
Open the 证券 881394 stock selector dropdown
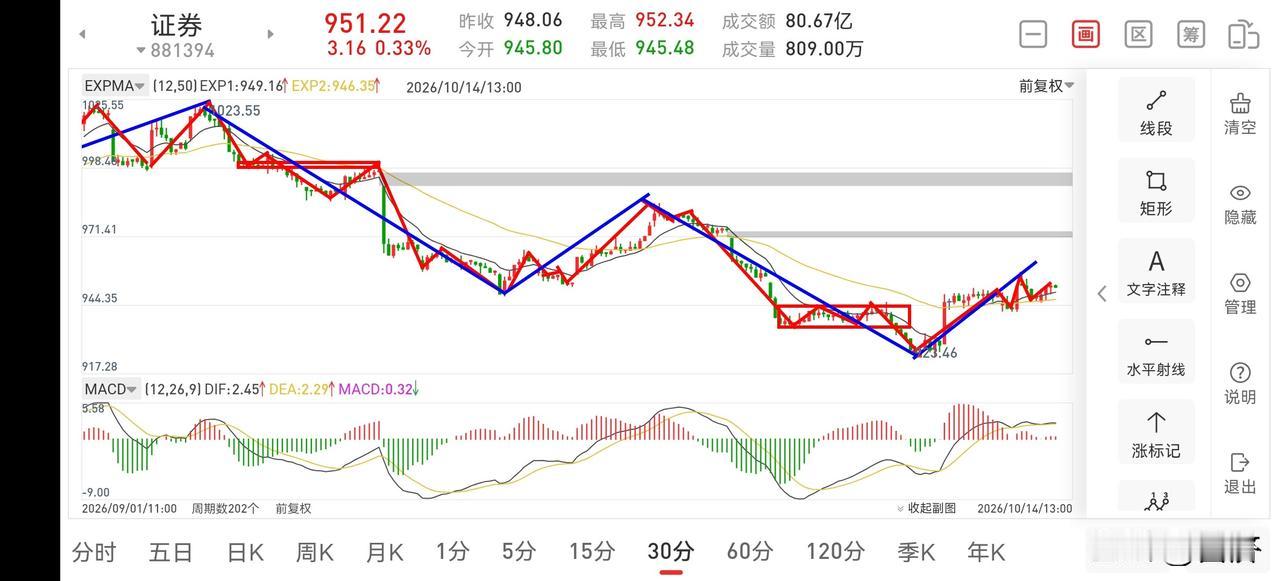[176, 36]
